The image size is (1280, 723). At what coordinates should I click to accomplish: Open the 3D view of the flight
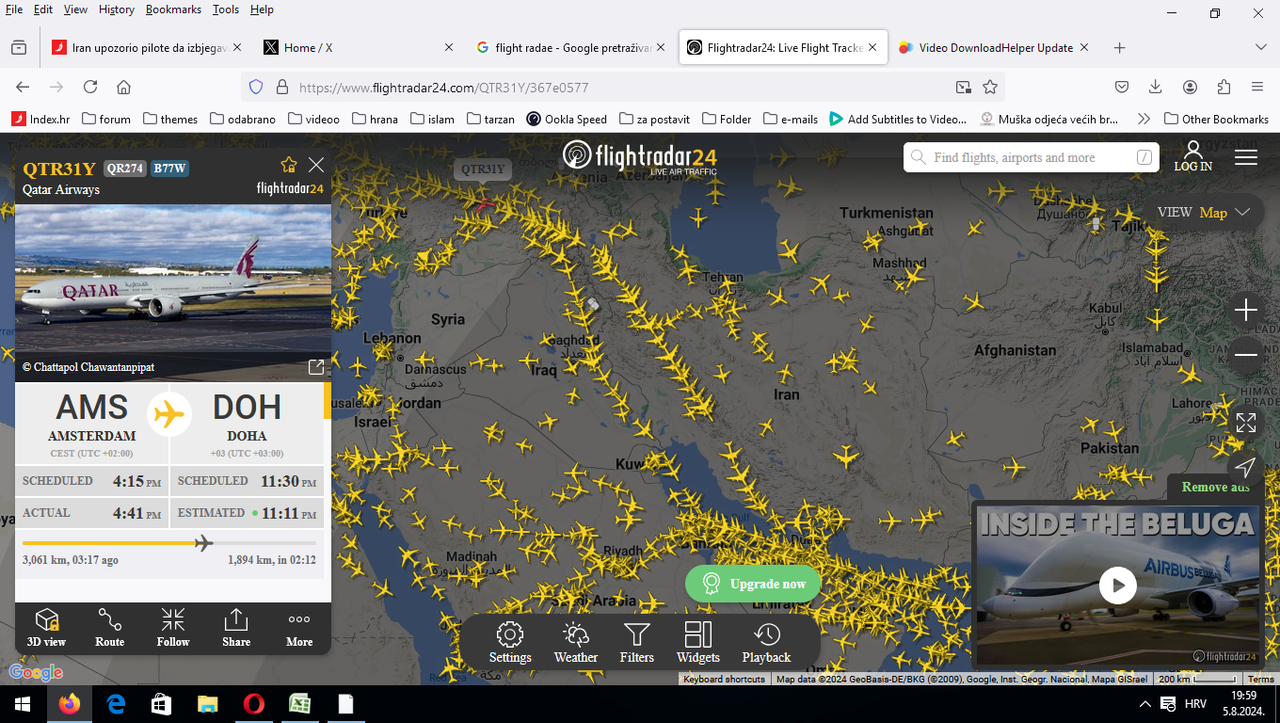(x=47, y=628)
